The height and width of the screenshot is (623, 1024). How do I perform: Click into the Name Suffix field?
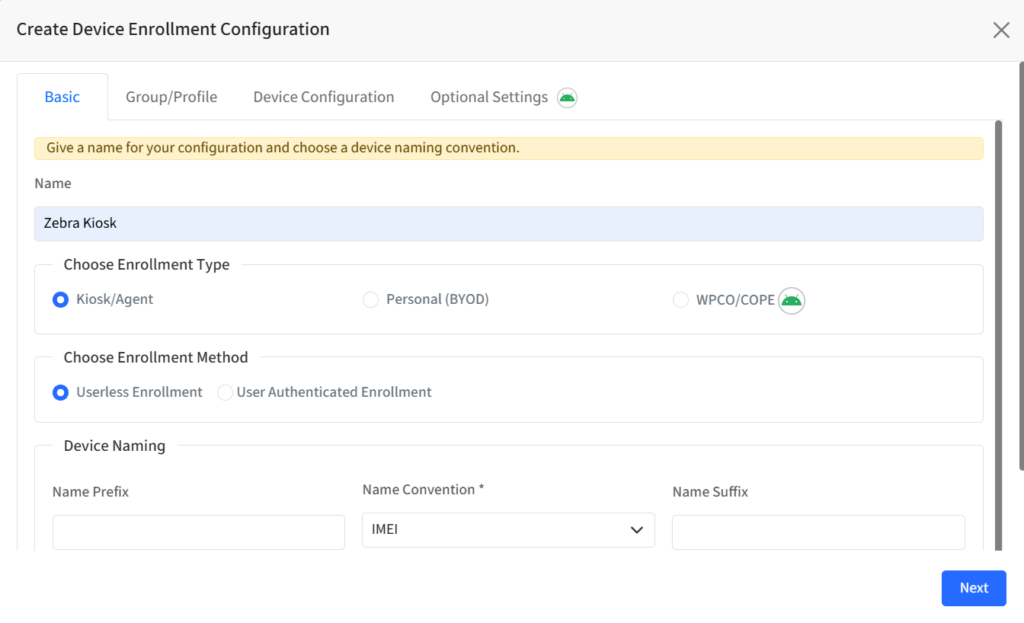[x=818, y=532]
